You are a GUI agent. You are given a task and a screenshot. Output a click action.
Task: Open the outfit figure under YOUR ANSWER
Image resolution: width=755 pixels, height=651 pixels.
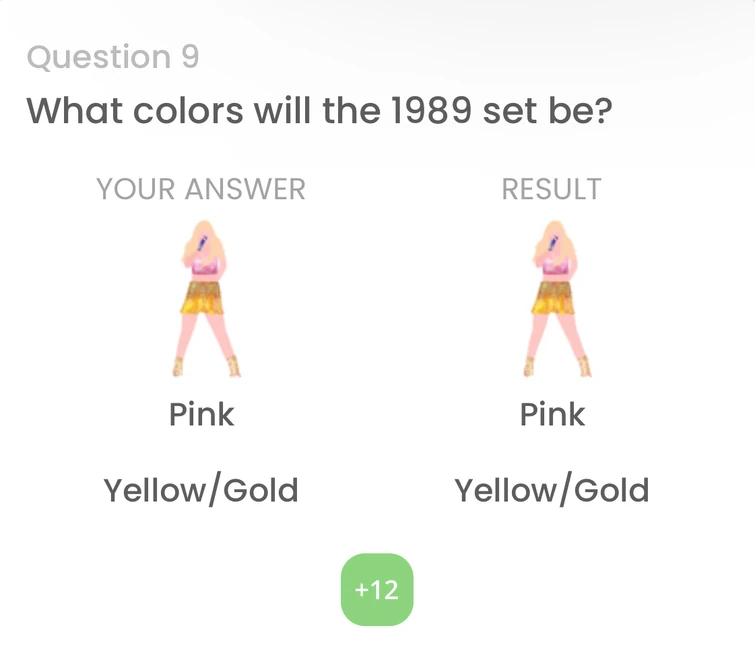tap(203, 300)
